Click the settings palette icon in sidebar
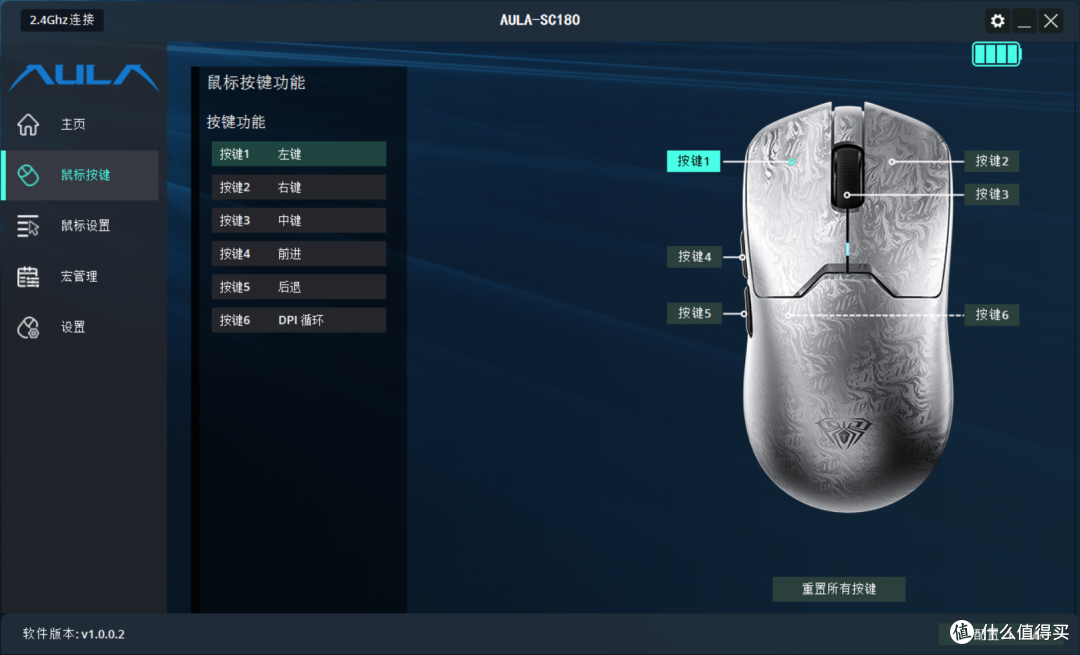Screen dimensions: 1080x655 [x=28, y=327]
